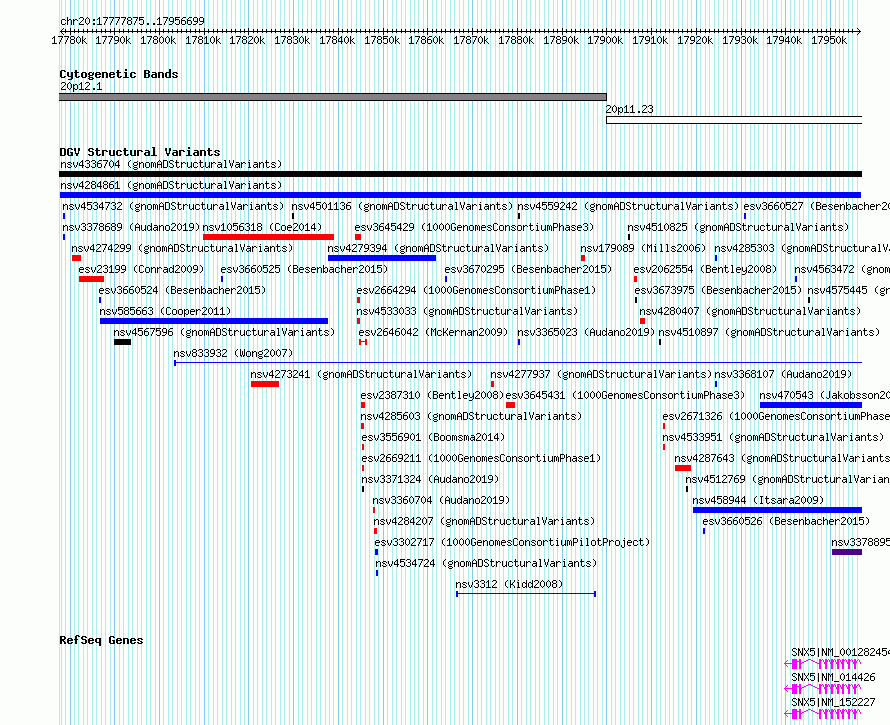Open the nsv4280407 variant label

point(750,311)
